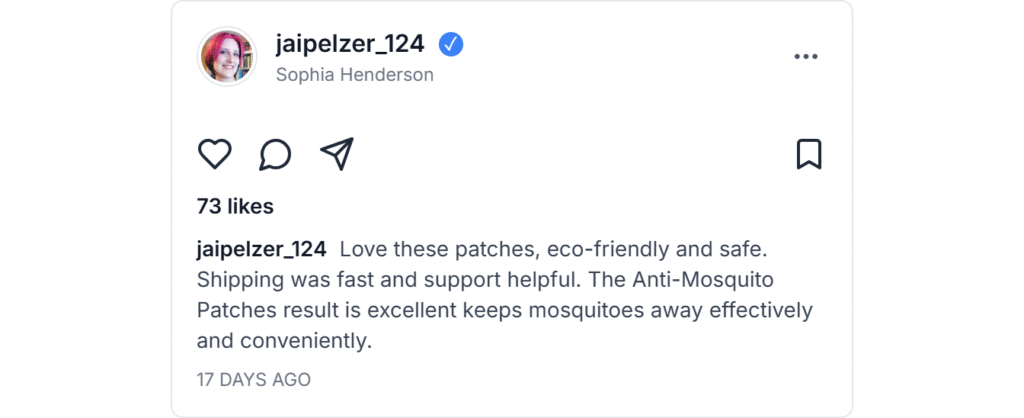Click the caption's last line 'and conveniently.'
This screenshot has width=1024, height=418.
[x=284, y=341]
